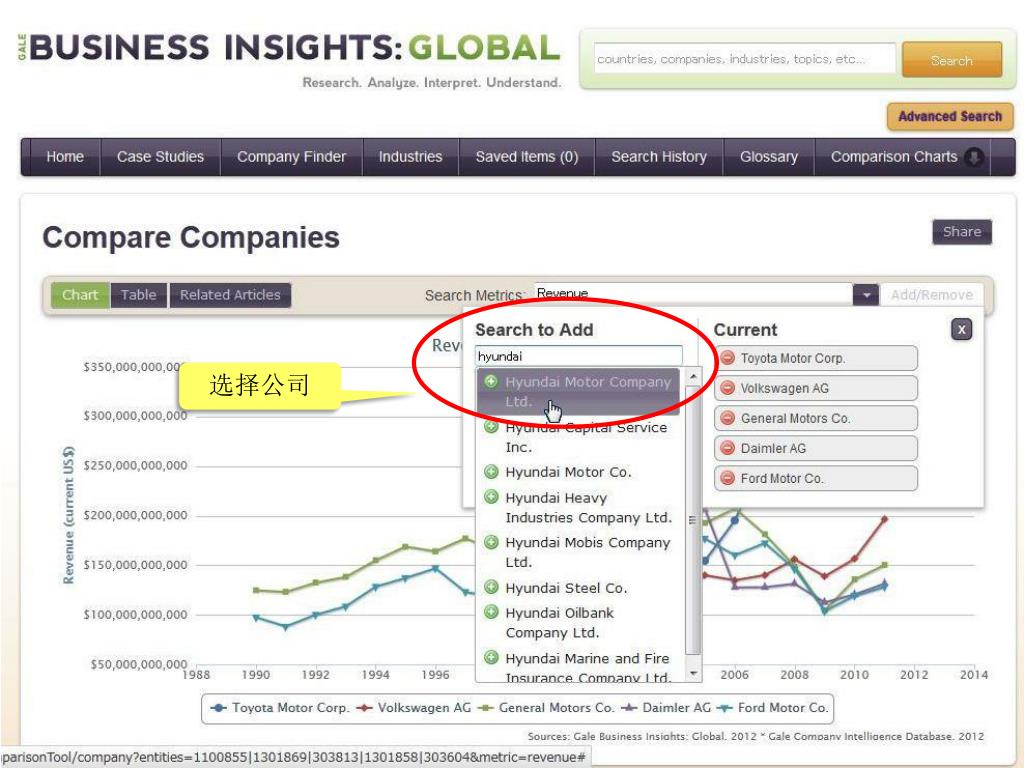The height and width of the screenshot is (768, 1024).
Task: Switch to the Table tab
Action: 138,295
